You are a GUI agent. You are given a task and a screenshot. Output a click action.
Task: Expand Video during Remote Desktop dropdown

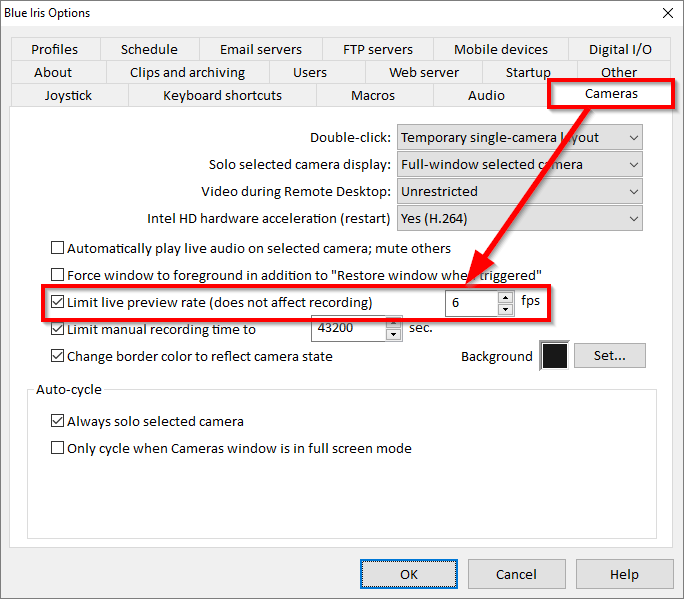[x=520, y=192]
